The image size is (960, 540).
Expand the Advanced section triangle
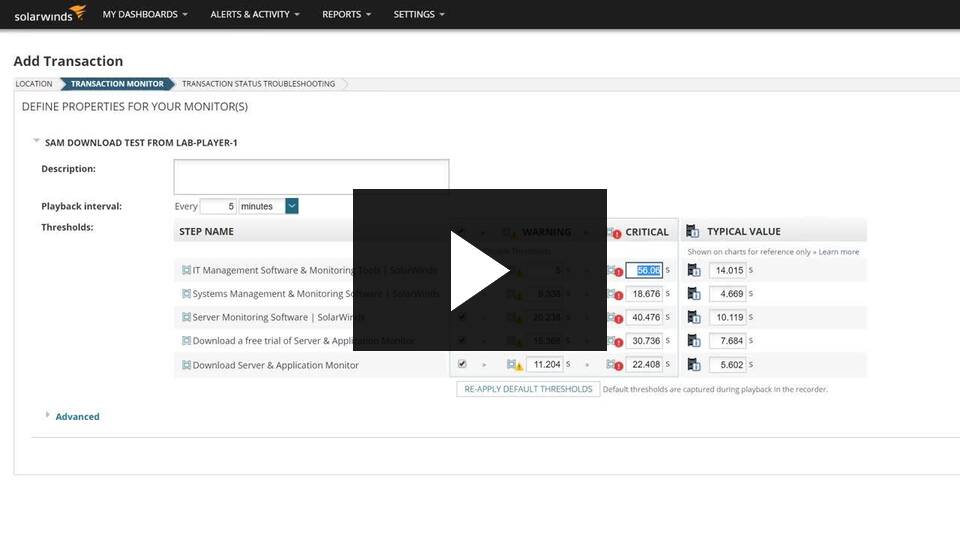(x=47, y=415)
